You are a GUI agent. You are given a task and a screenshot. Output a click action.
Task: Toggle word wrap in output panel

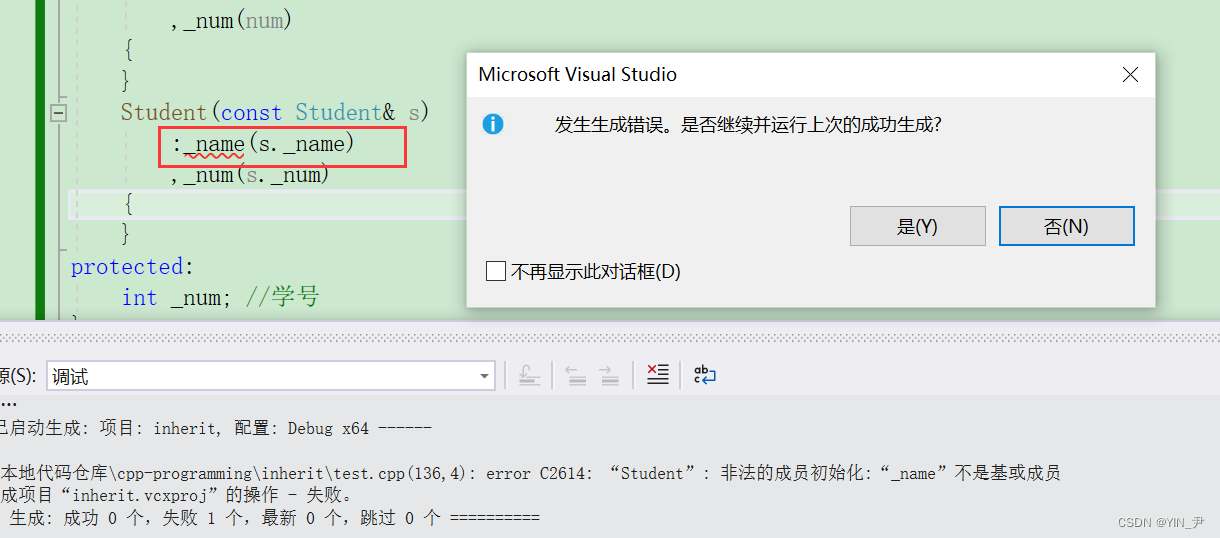705,375
